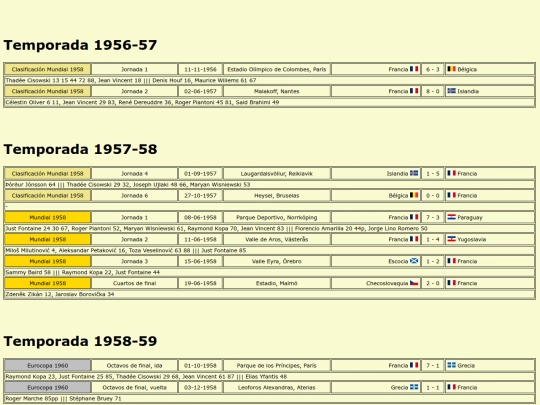
Task: Click Clasificación Mundial 1958 label for the 02-06-1957 match
Action: tap(48, 91)
